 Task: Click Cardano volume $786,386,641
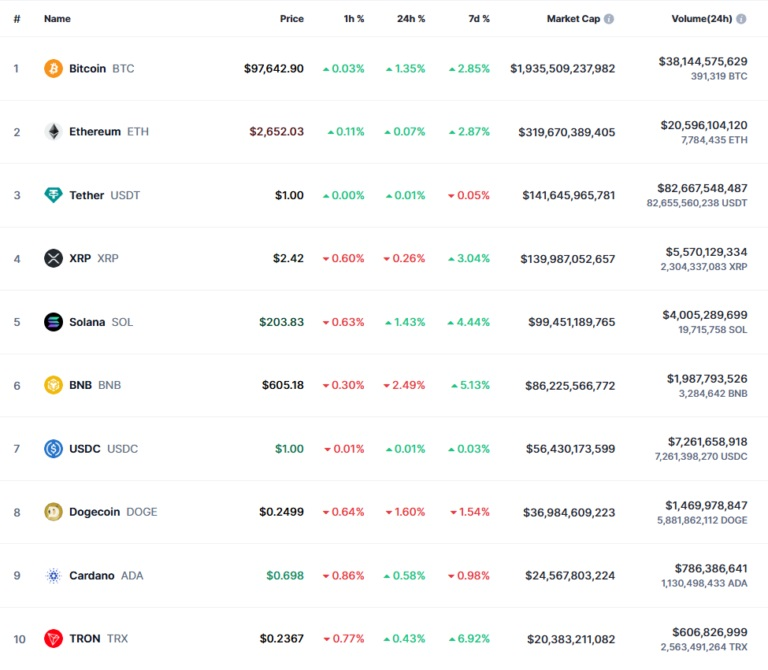click(x=711, y=568)
